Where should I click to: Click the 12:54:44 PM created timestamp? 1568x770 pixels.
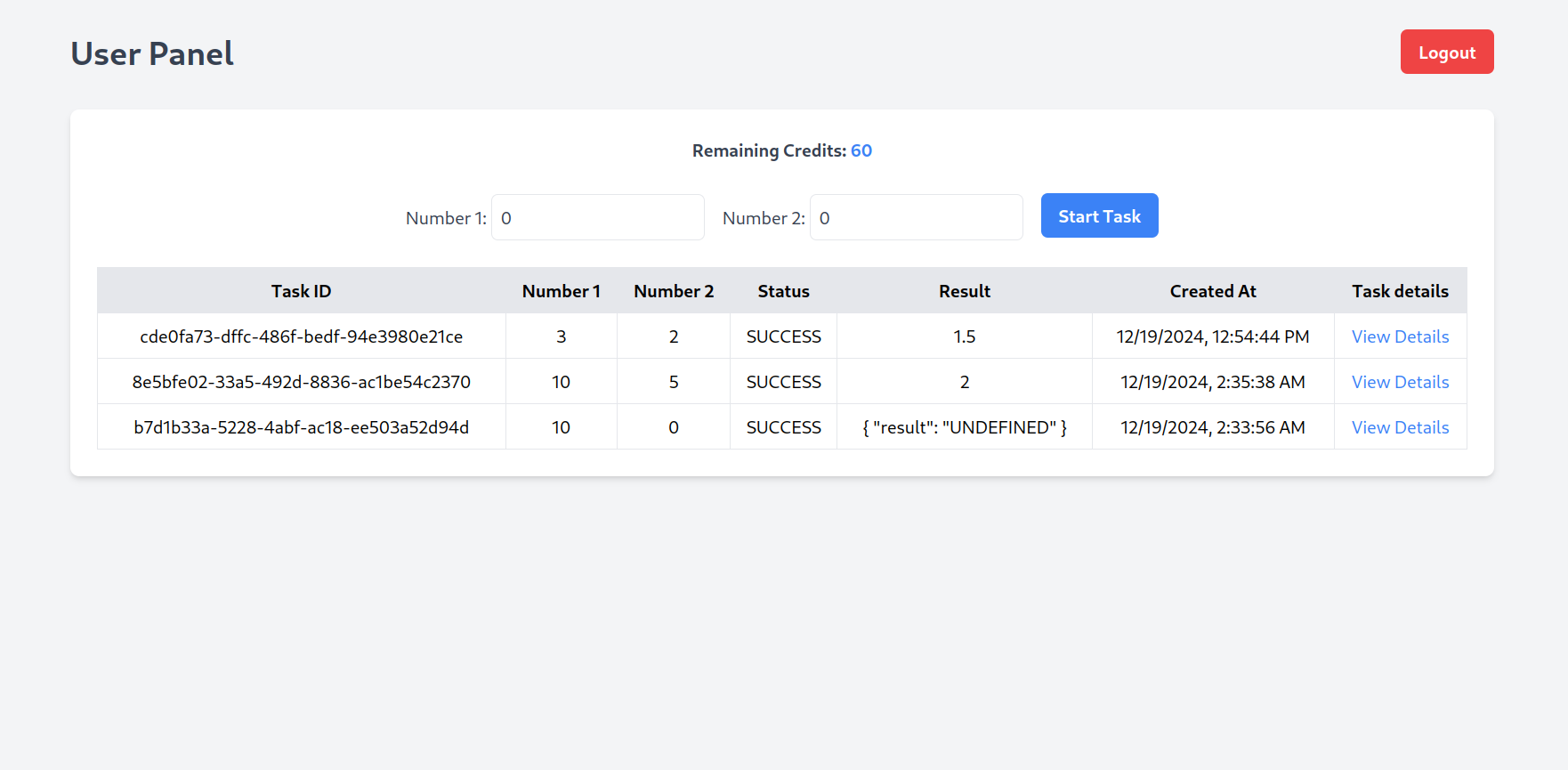tap(1212, 336)
